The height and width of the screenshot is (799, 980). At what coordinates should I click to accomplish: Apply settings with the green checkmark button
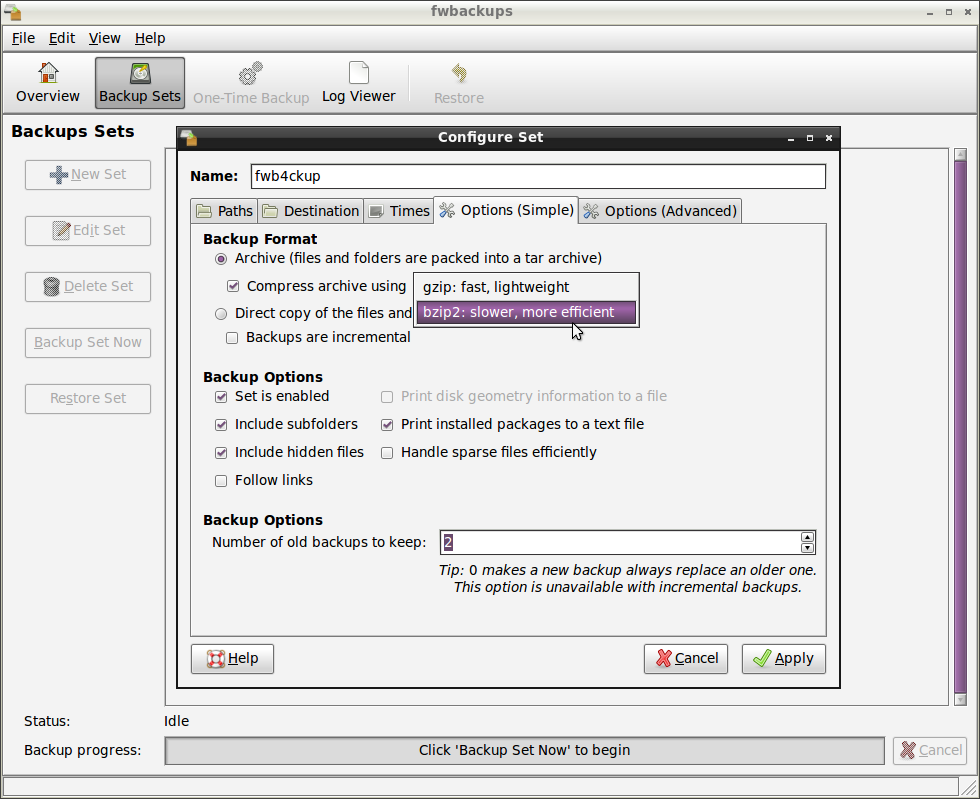tap(783, 658)
